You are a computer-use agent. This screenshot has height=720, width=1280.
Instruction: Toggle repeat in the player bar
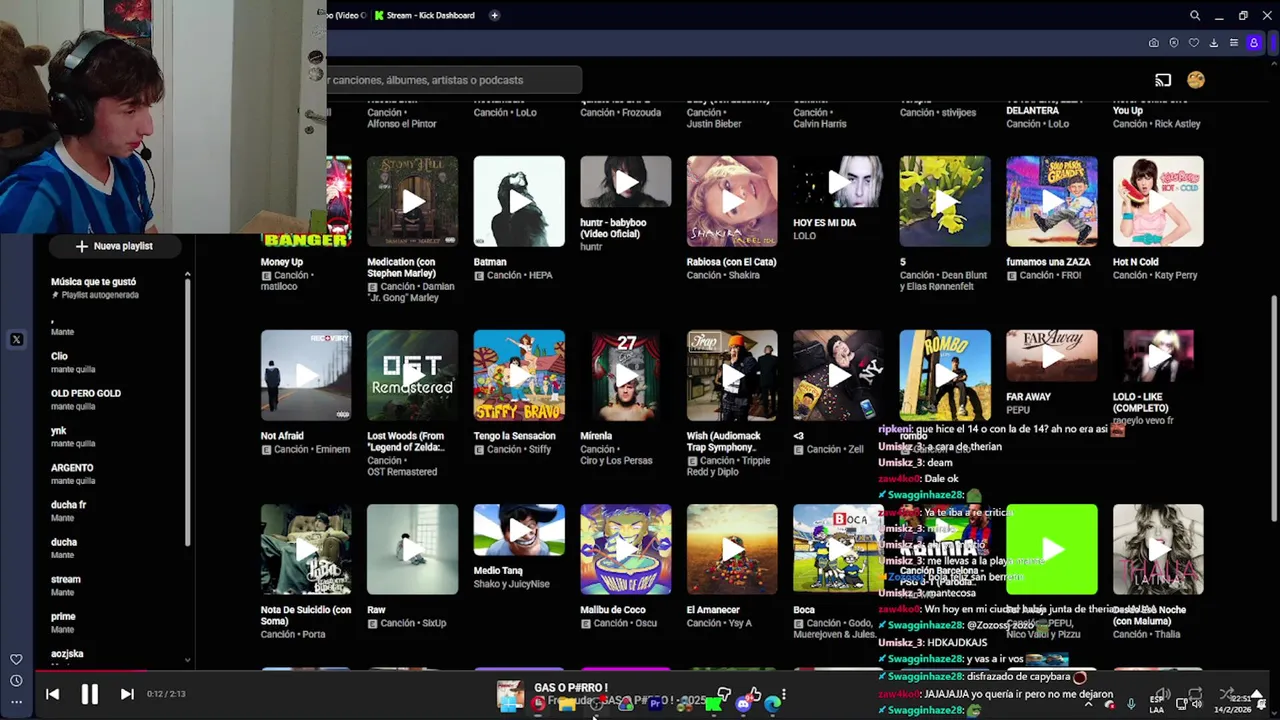point(1195,694)
